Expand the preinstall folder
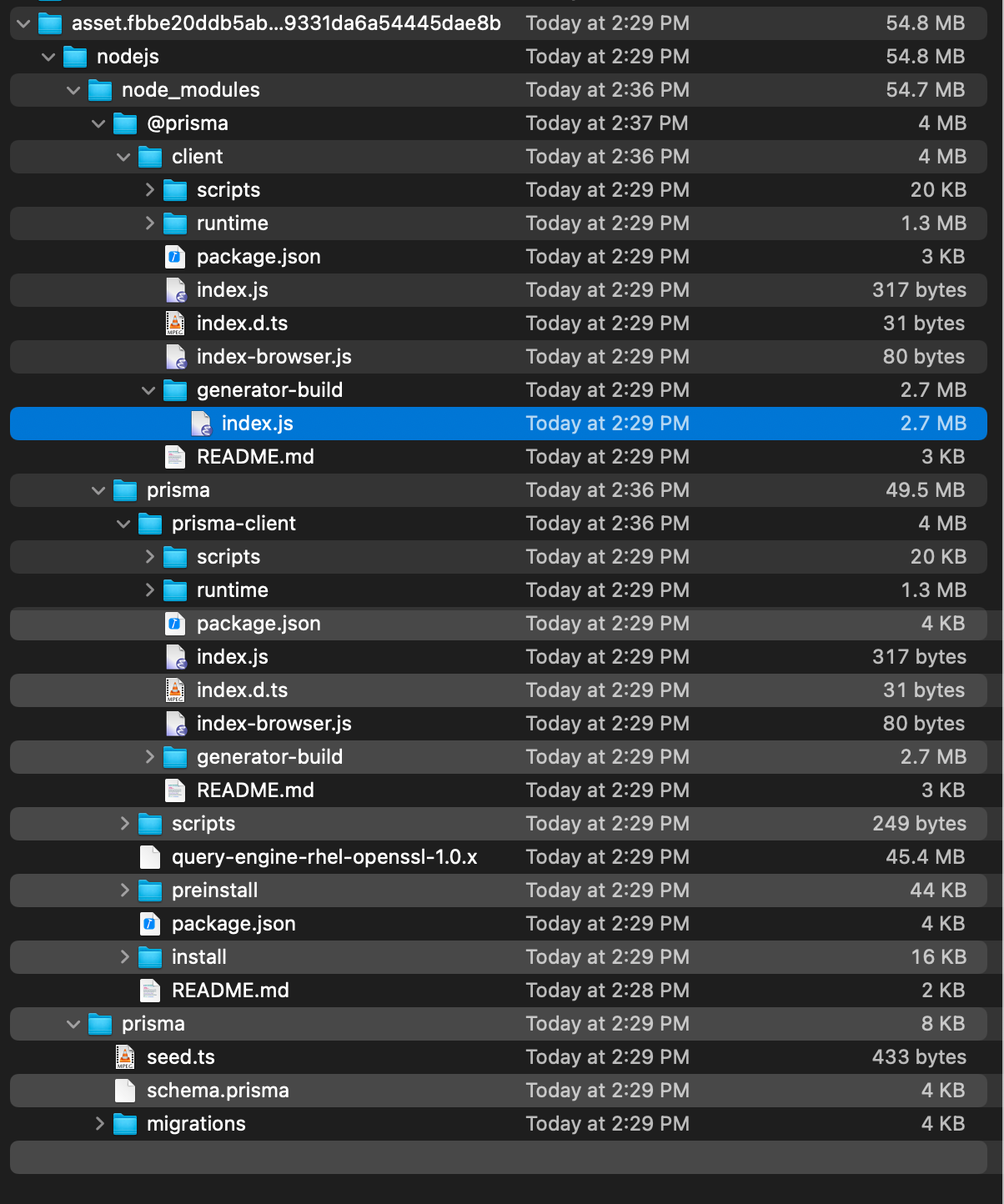Viewport: 1004px width, 1204px height. pyautogui.click(x=124, y=890)
